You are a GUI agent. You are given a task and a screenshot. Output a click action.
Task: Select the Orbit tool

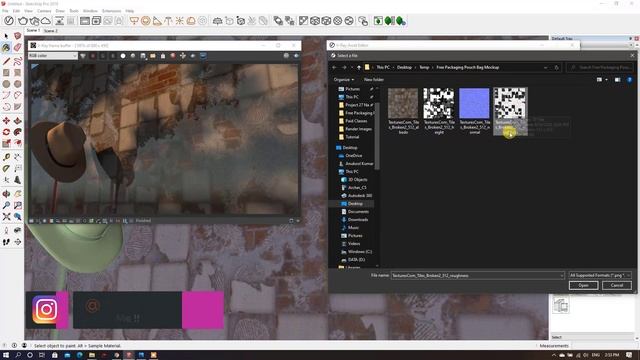point(6,193)
